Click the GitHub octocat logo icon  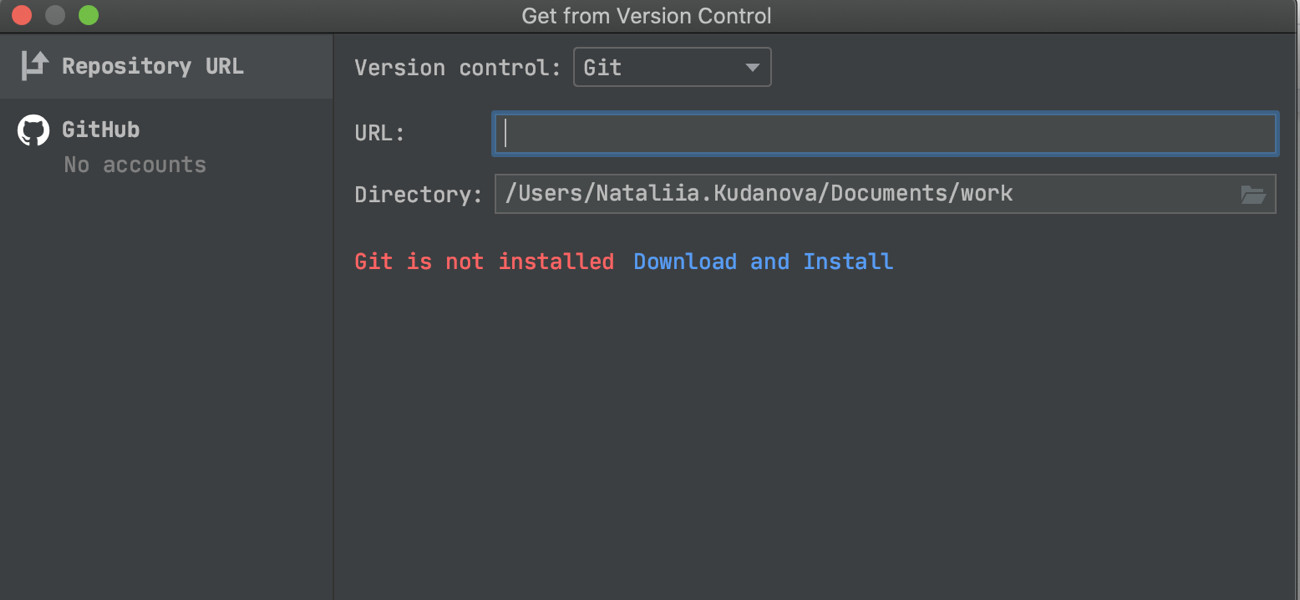(x=34, y=131)
